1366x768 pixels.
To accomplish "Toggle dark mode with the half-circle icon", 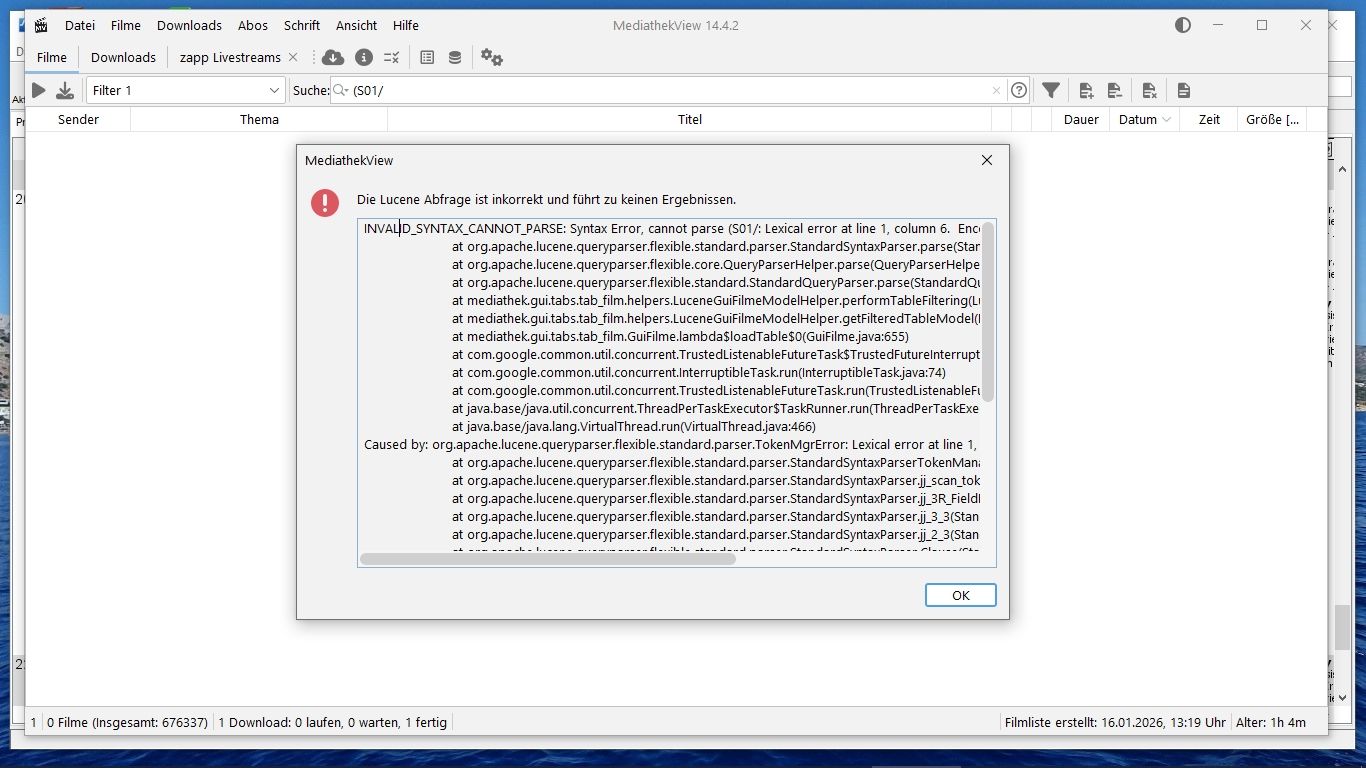I will [1183, 25].
